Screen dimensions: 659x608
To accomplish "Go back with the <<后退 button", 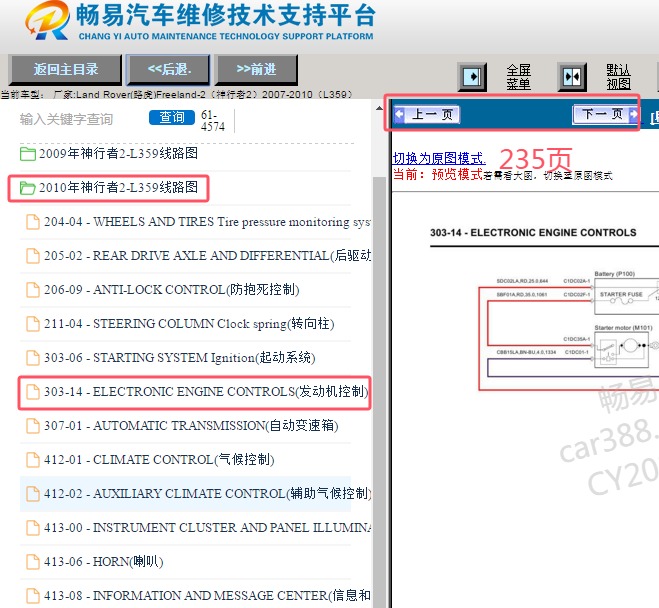I will pyautogui.click(x=169, y=69).
